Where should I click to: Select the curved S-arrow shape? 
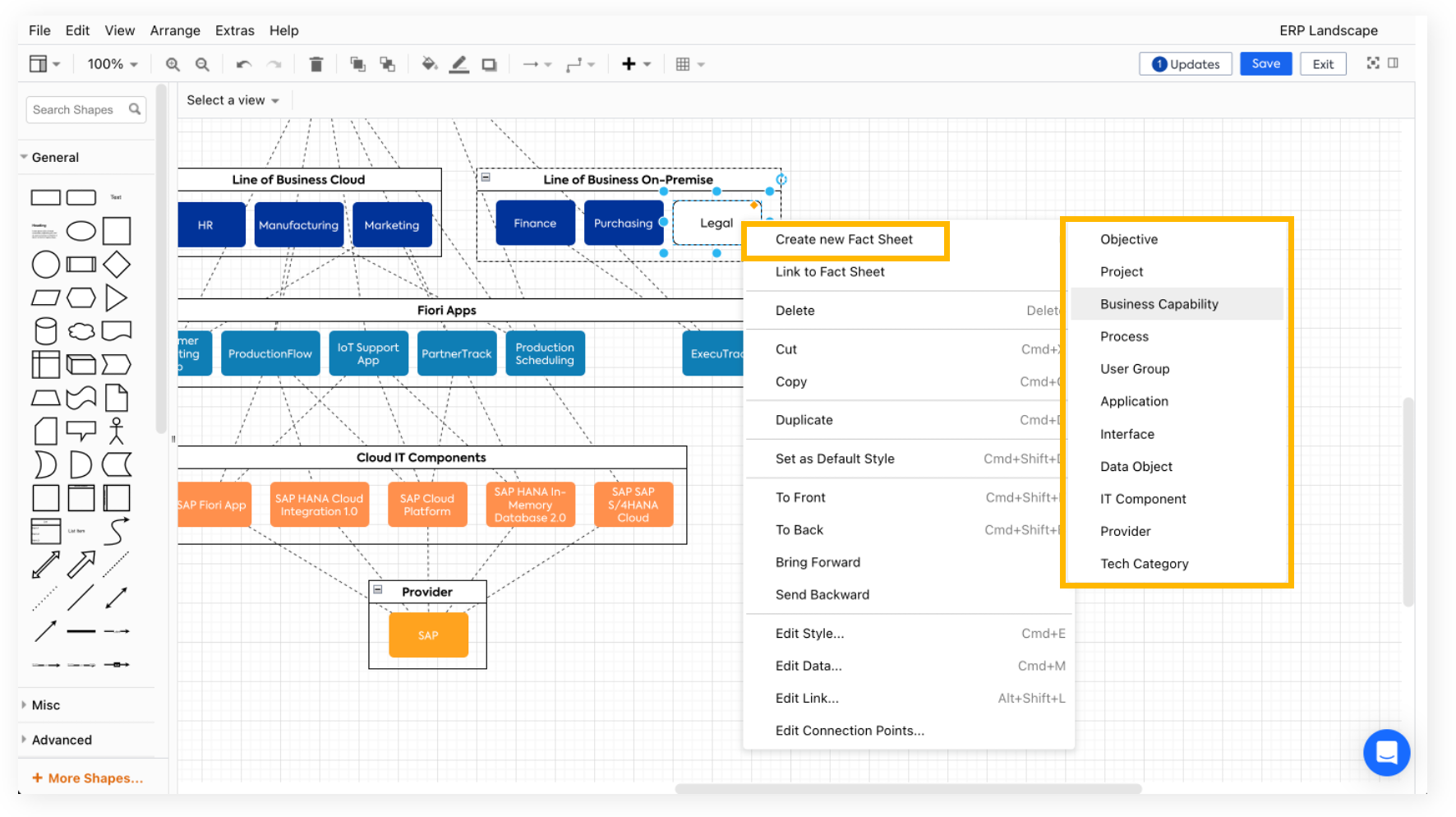click(117, 531)
